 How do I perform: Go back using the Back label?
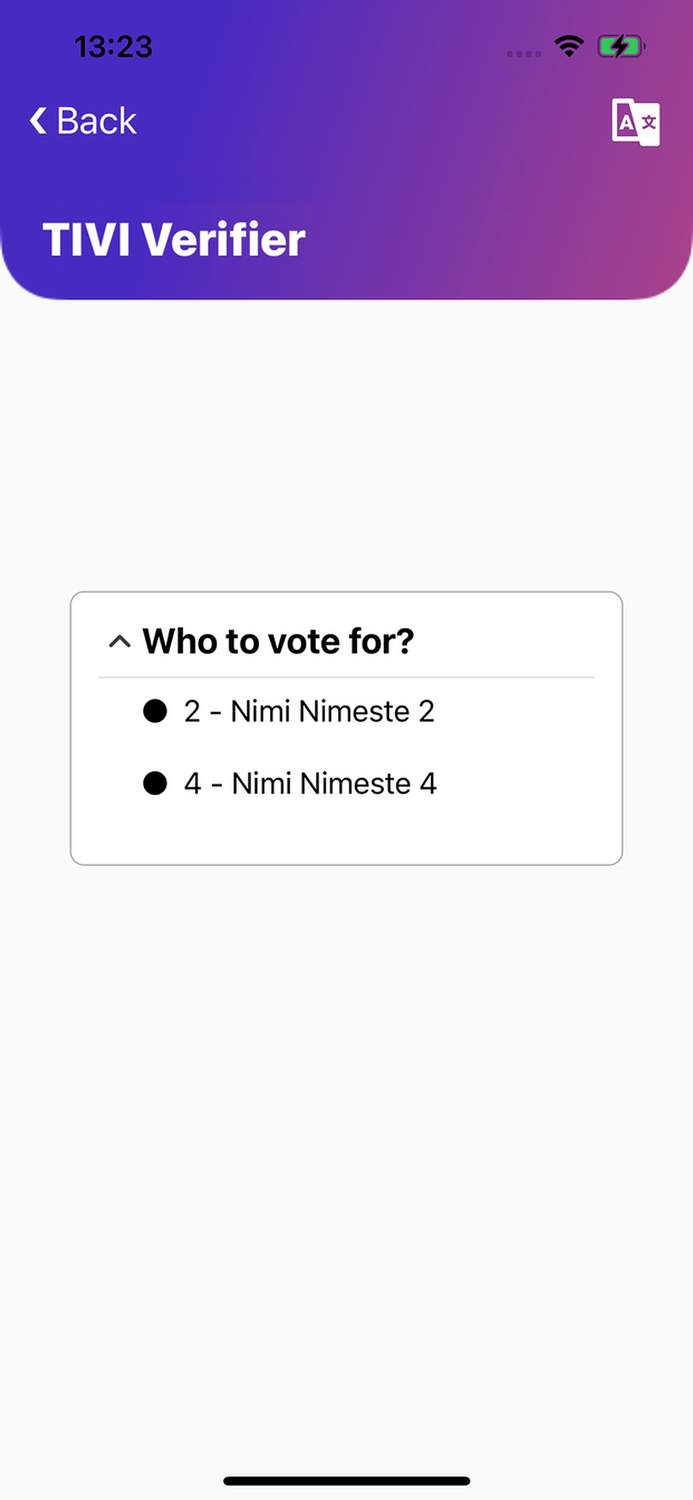[x=96, y=121]
